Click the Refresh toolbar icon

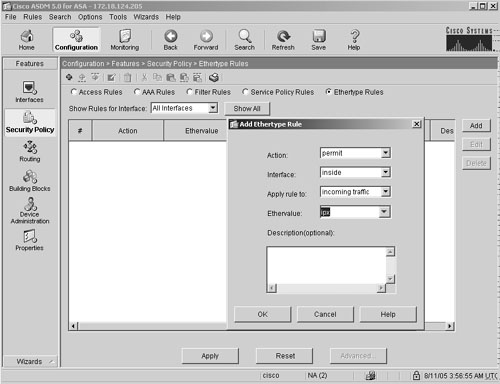click(x=283, y=40)
